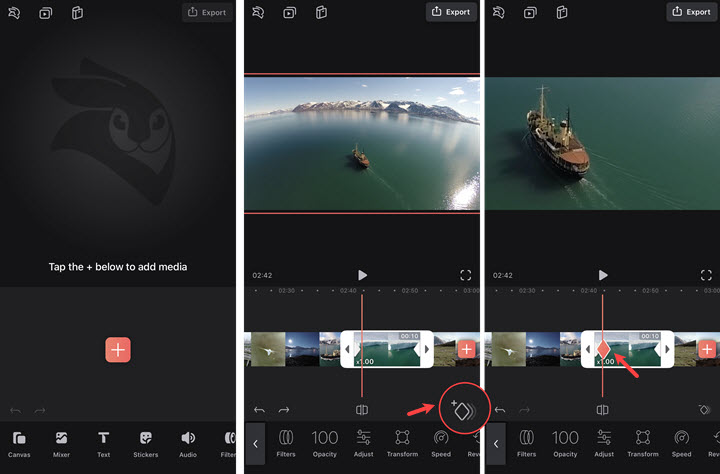
Task: Tap 02:50 mark on right panel ruler
Action: [x=650, y=291]
